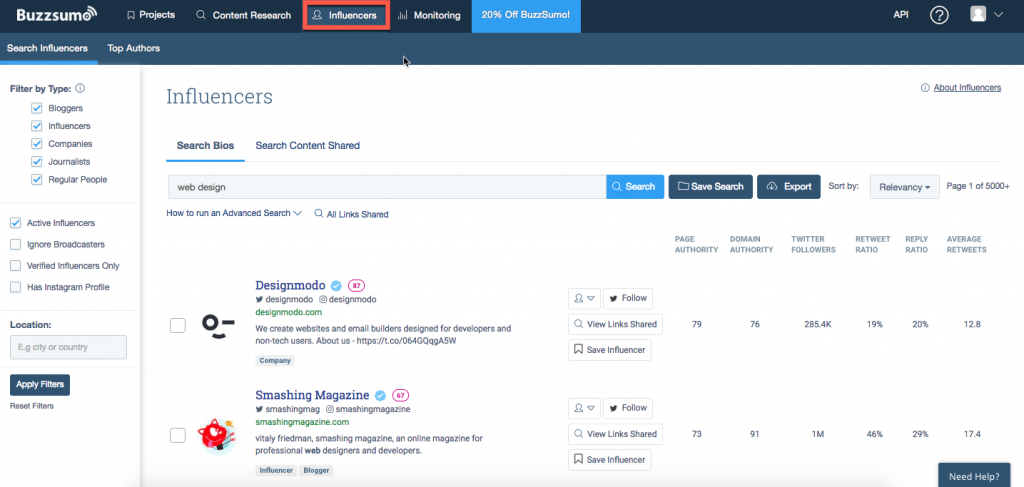Open the Designmodo name link
The image size is (1024, 487).
[x=290, y=285]
